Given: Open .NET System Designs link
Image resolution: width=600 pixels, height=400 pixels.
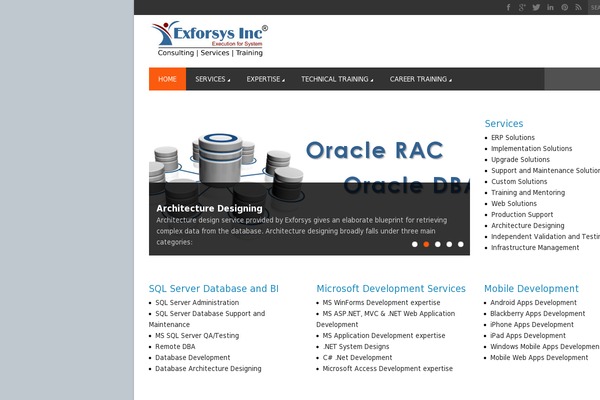Looking at the screenshot, I should tap(356, 346).
